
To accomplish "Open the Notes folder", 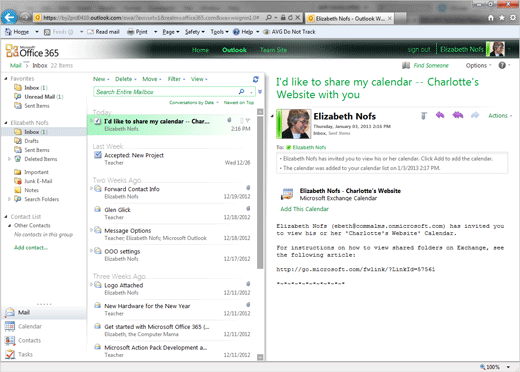I will 31,190.
